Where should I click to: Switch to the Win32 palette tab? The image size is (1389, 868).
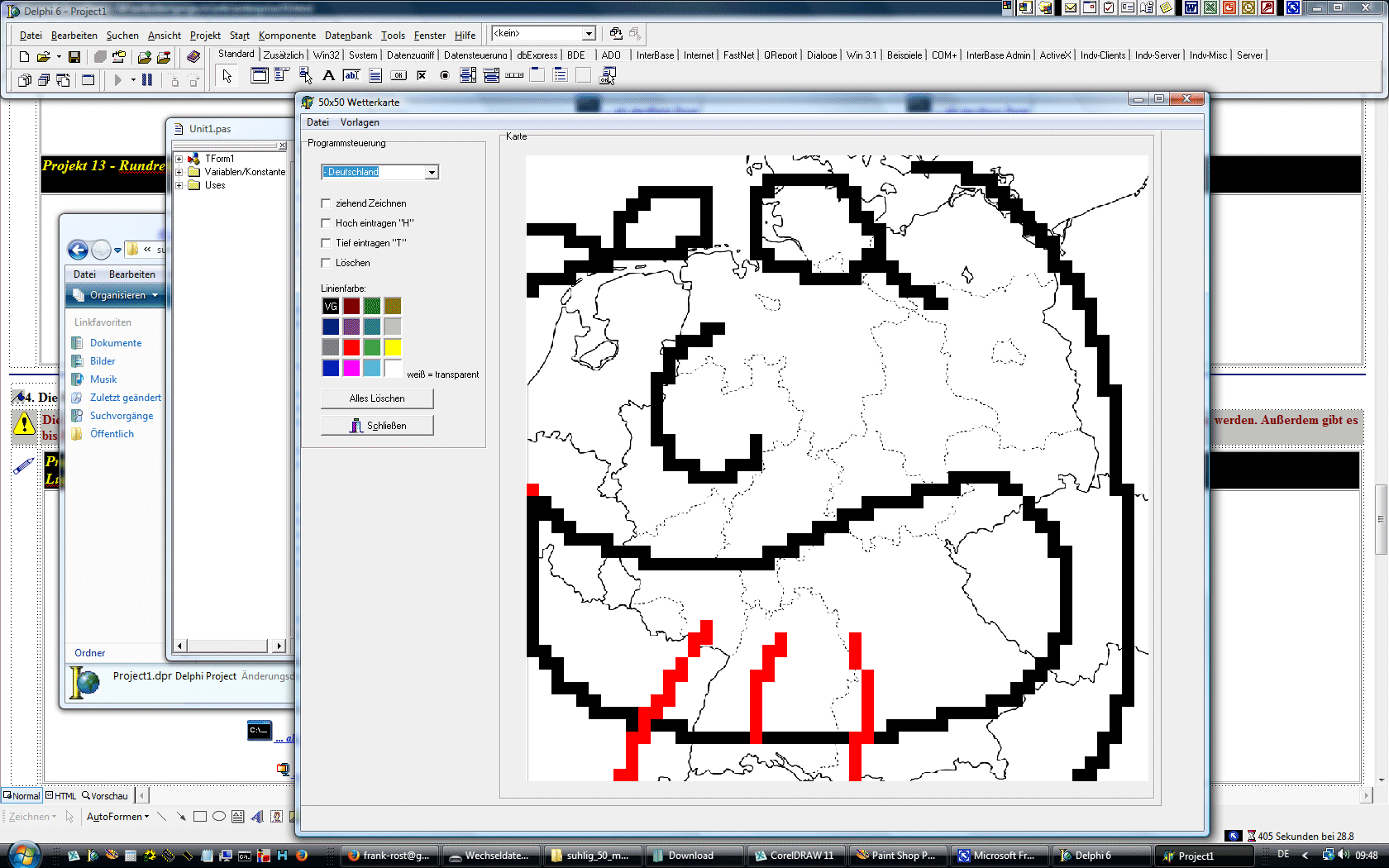(327, 55)
